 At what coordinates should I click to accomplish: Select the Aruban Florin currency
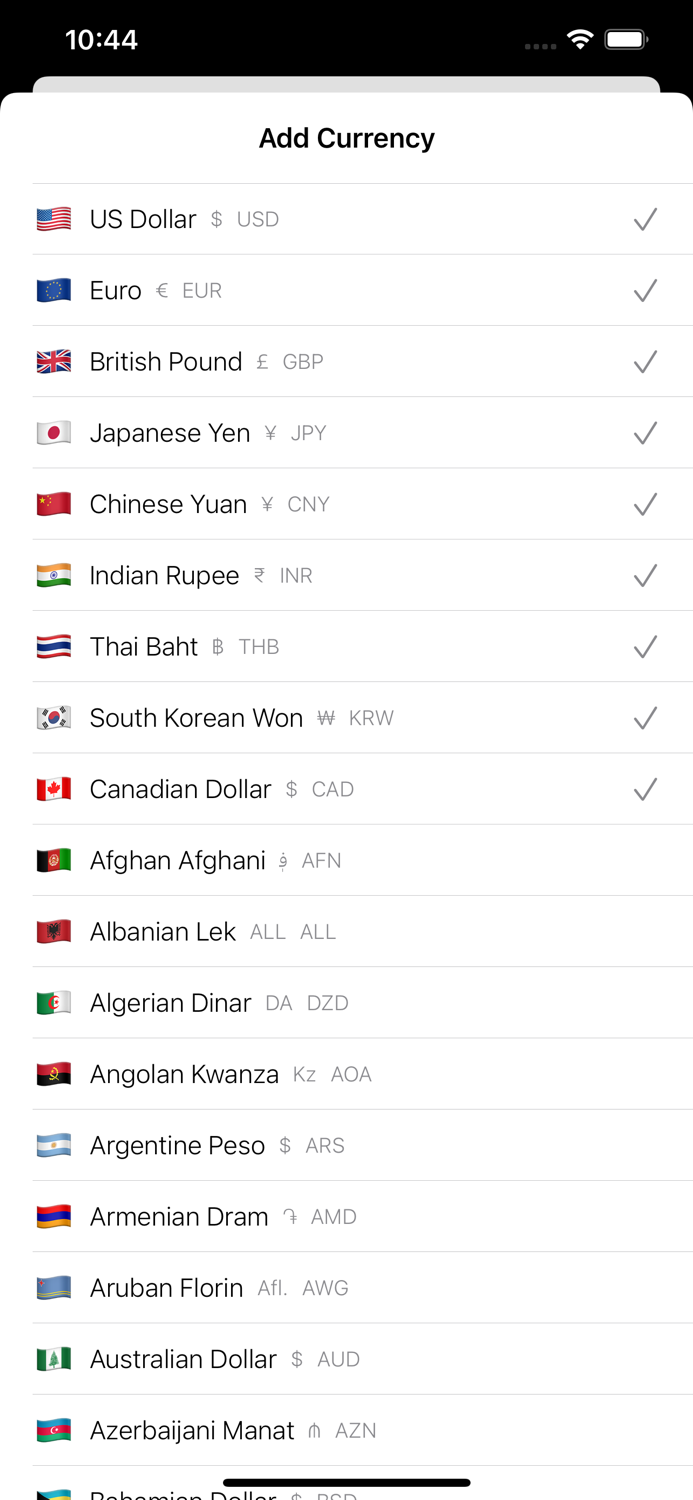point(346,1288)
